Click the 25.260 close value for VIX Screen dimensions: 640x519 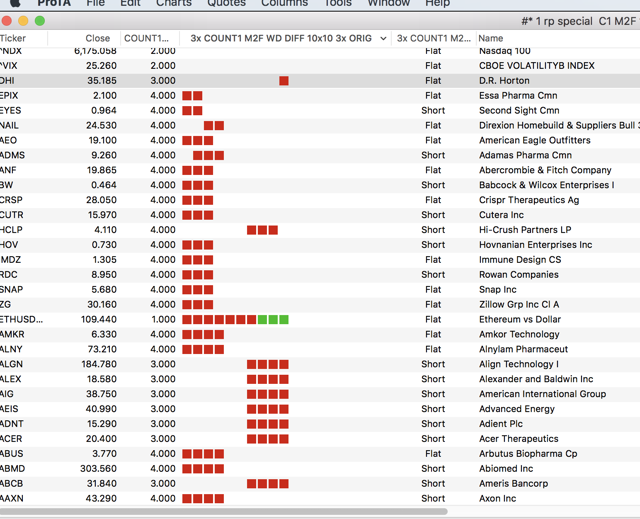(101, 66)
